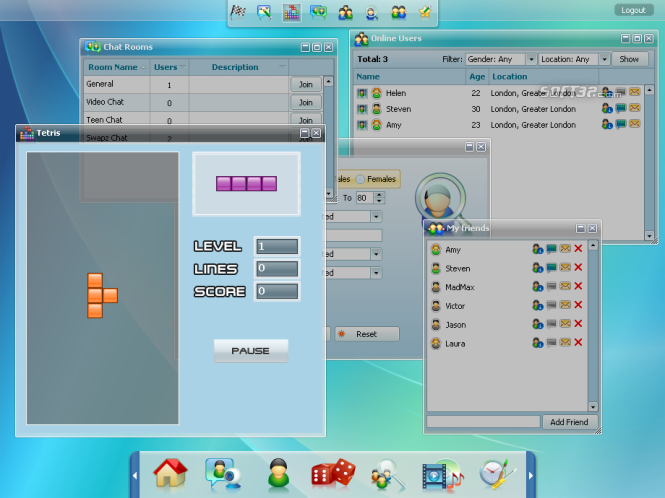Image resolution: width=665 pixels, height=498 pixels.
Task: Click the webcam icon beside Helen in Online Users
Action: (362, 93)
